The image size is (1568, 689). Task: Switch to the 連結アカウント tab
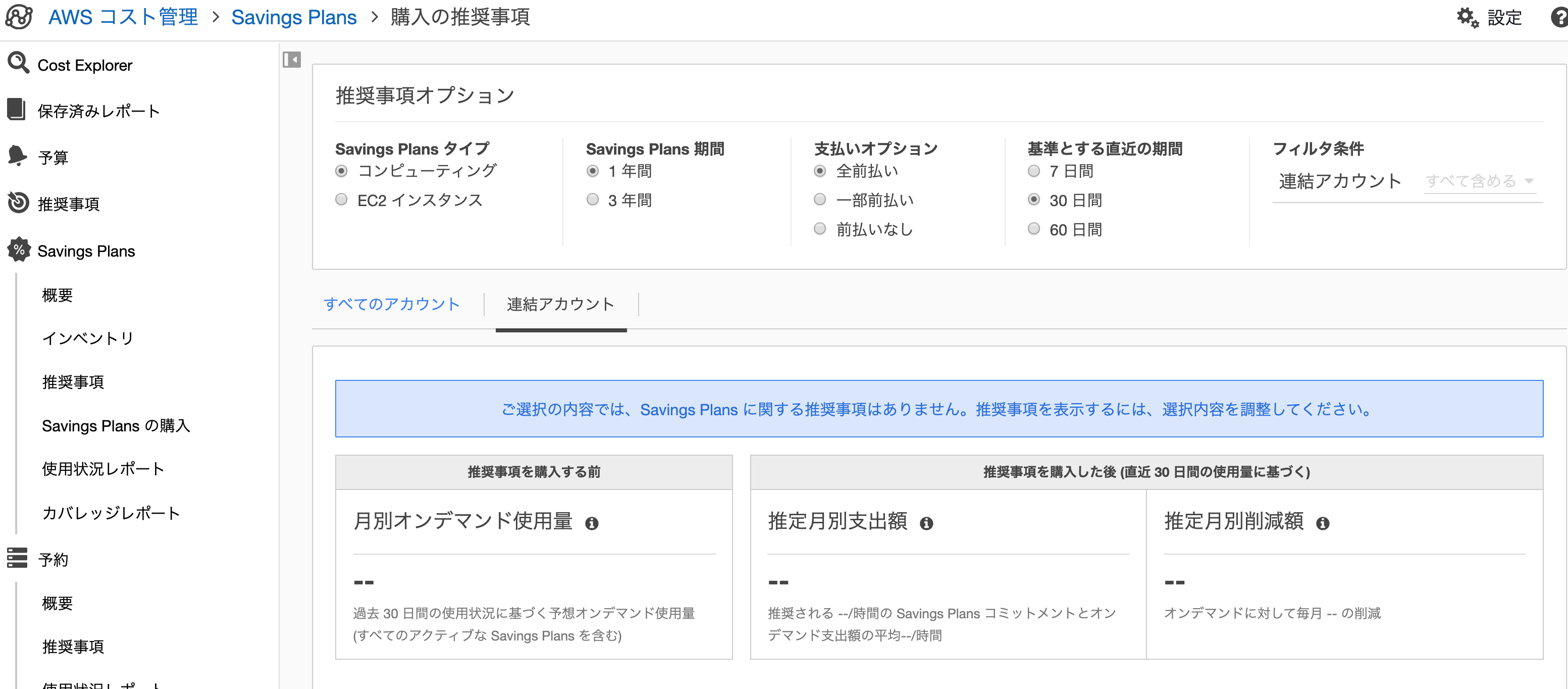(x=560, y=304)
